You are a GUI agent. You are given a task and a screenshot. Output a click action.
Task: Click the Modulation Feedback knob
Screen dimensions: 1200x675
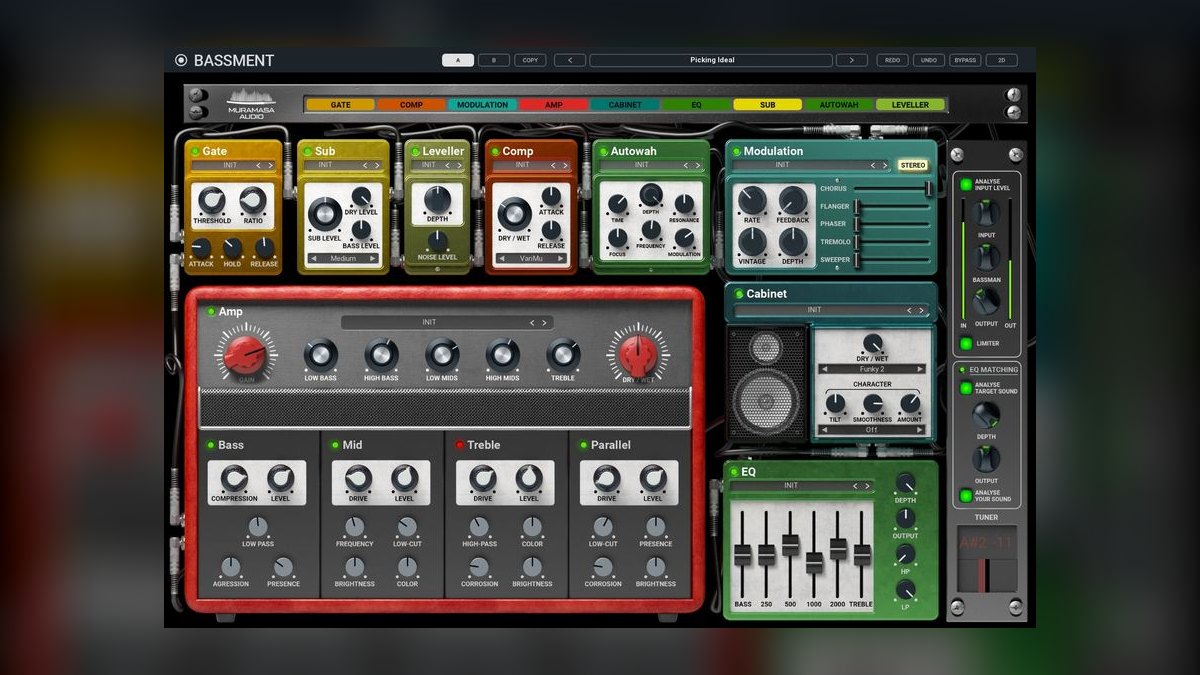[793, 201]
